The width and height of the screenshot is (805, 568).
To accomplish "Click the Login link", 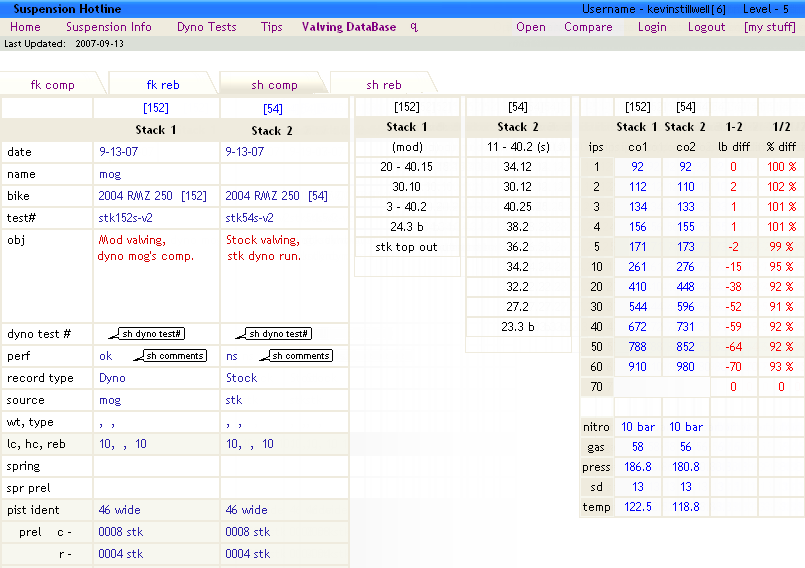I will (652, 27).
